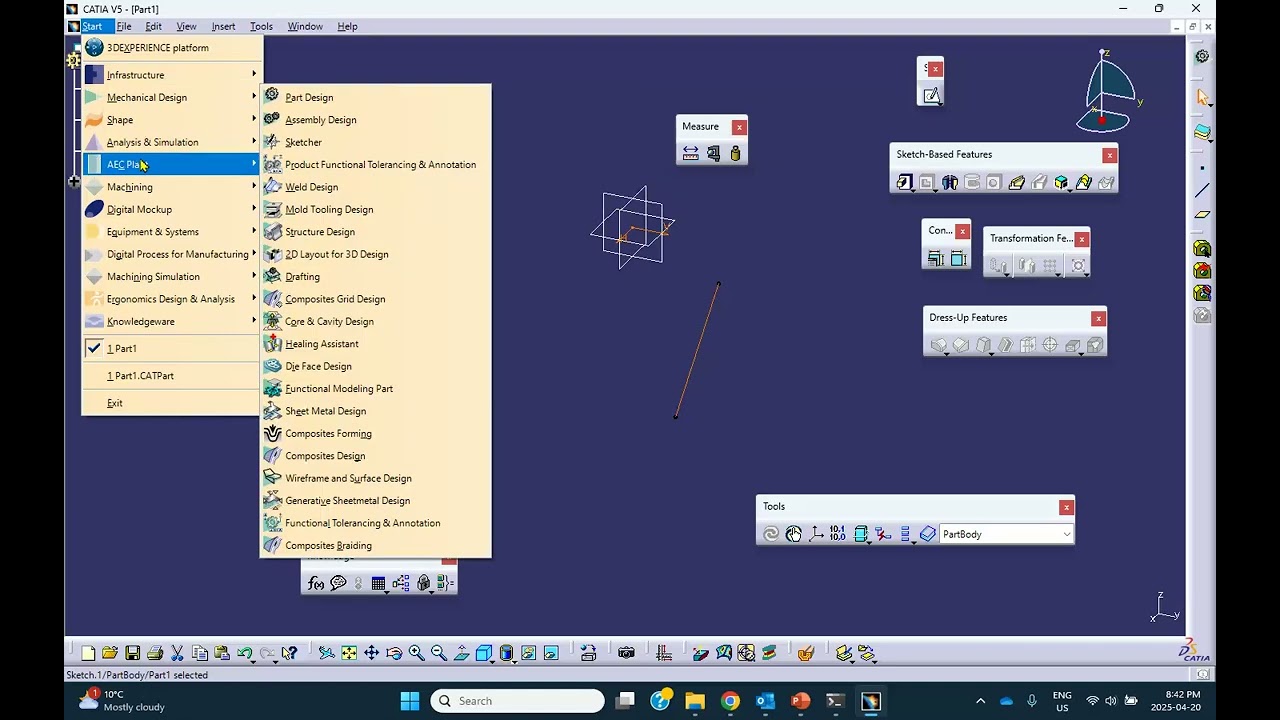1280x720 pixels.
Task: Close the Sketch-Based Features toolbar
Action: (1109, 155)
